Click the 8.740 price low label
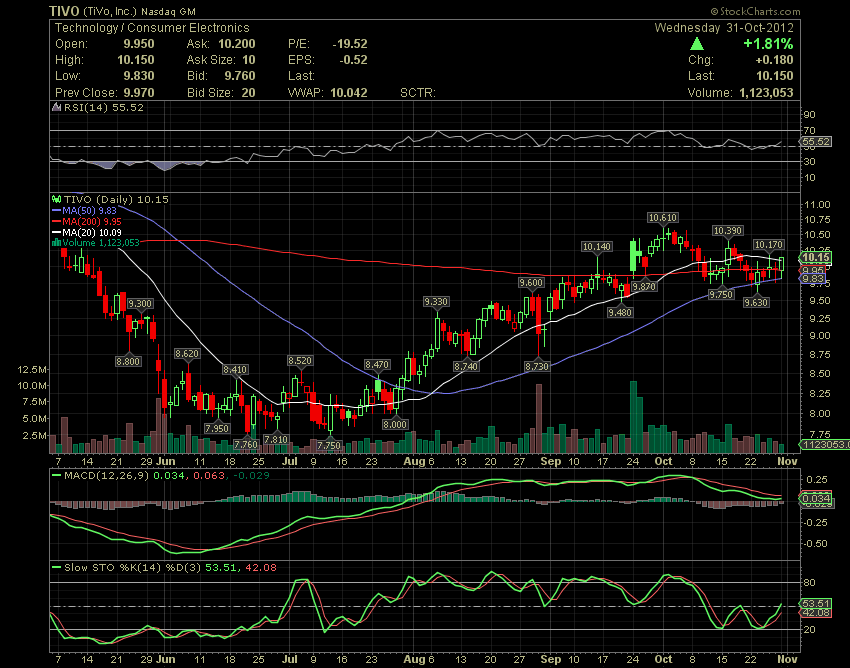Viewport: 850px width, 668px height. coord(466,367)
